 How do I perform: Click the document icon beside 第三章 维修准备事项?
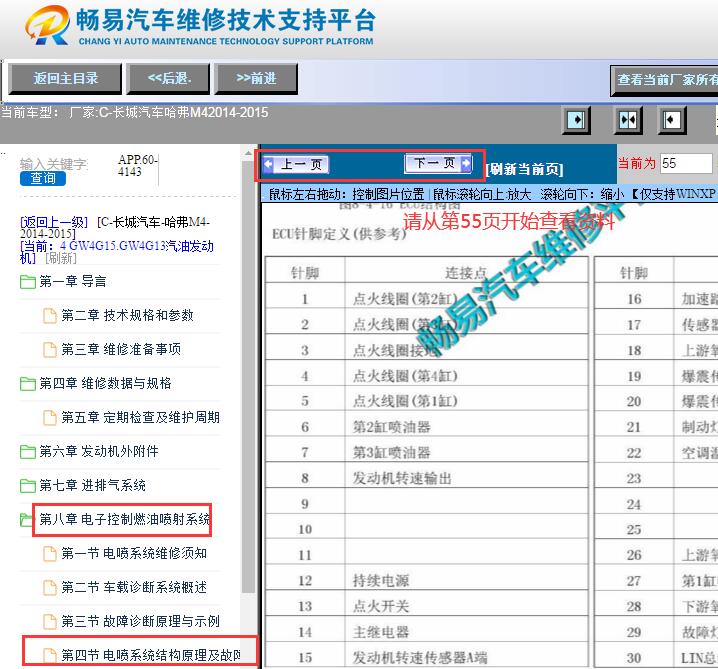(49, 349)
